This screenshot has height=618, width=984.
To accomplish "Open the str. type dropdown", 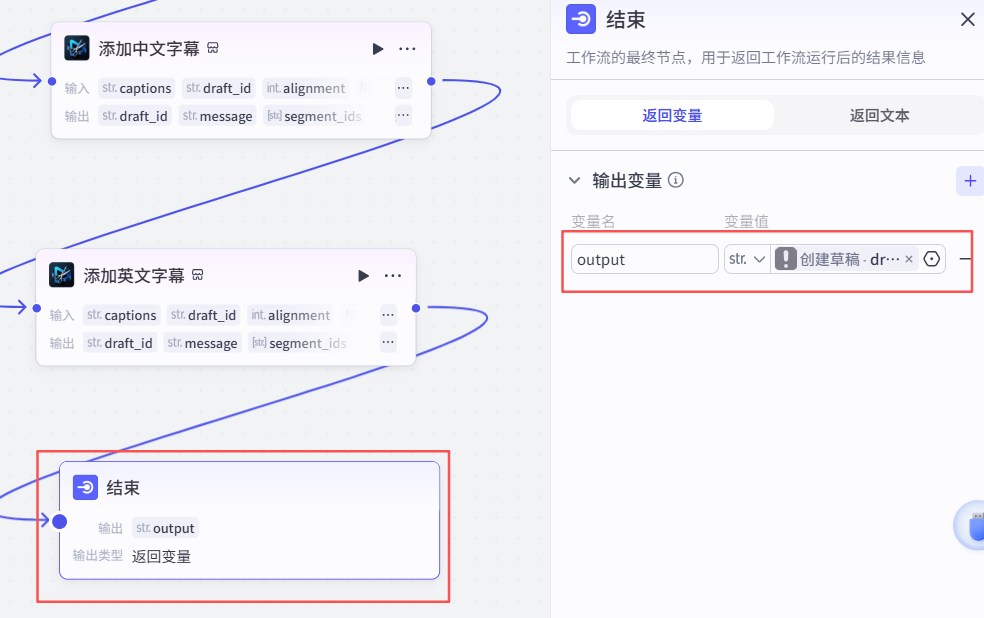I will [747, 258].
